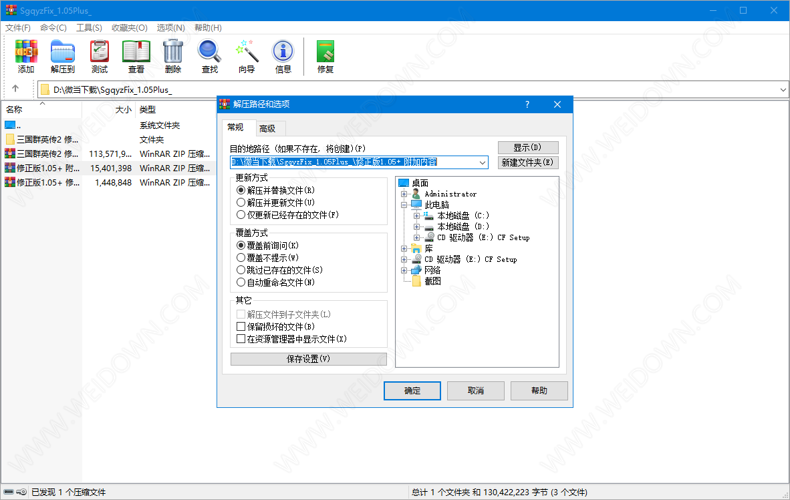Select 仅更新已经存在的文件(F) option
790x500 pixels.
pyautogui.click(x=288, y=215)
